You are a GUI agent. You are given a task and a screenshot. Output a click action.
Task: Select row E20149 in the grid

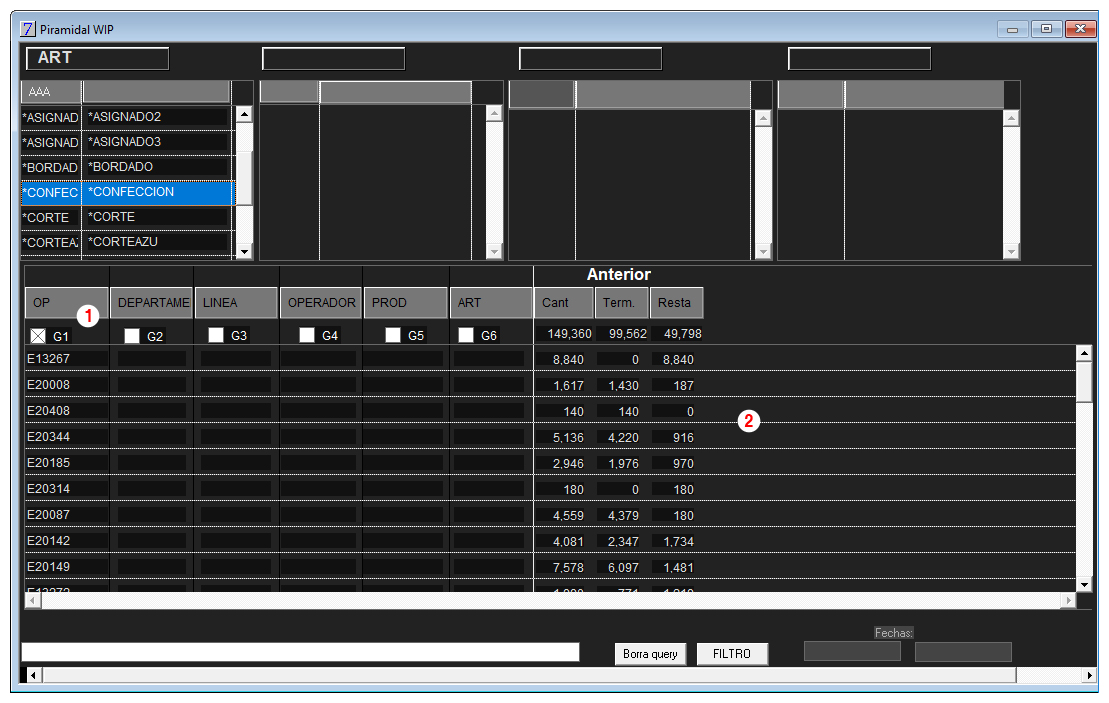(x=550, y=567)
